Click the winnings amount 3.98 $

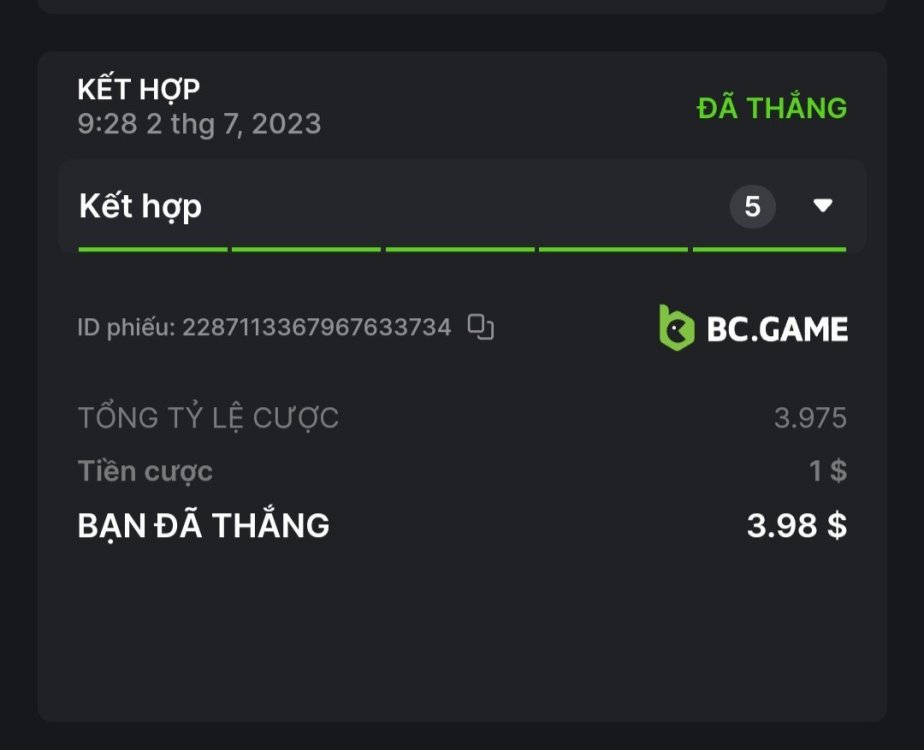point(796,525)
